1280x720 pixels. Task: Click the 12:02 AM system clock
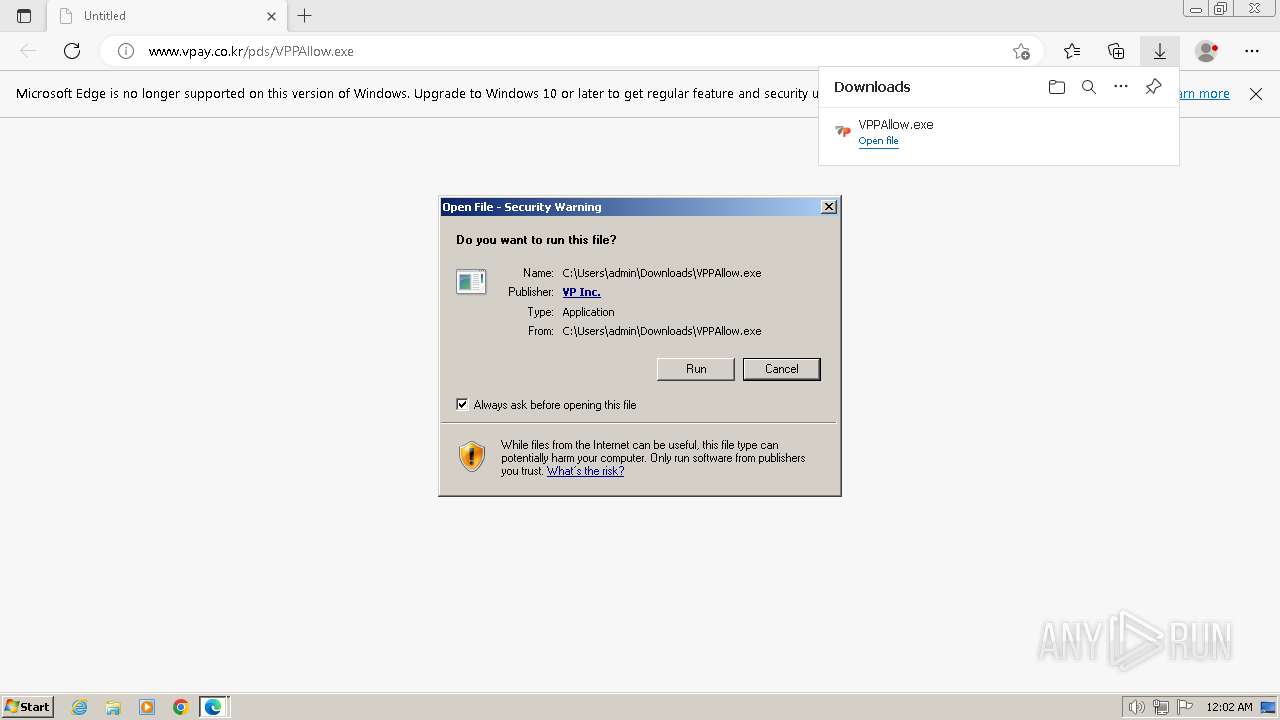click(1229, 707)
